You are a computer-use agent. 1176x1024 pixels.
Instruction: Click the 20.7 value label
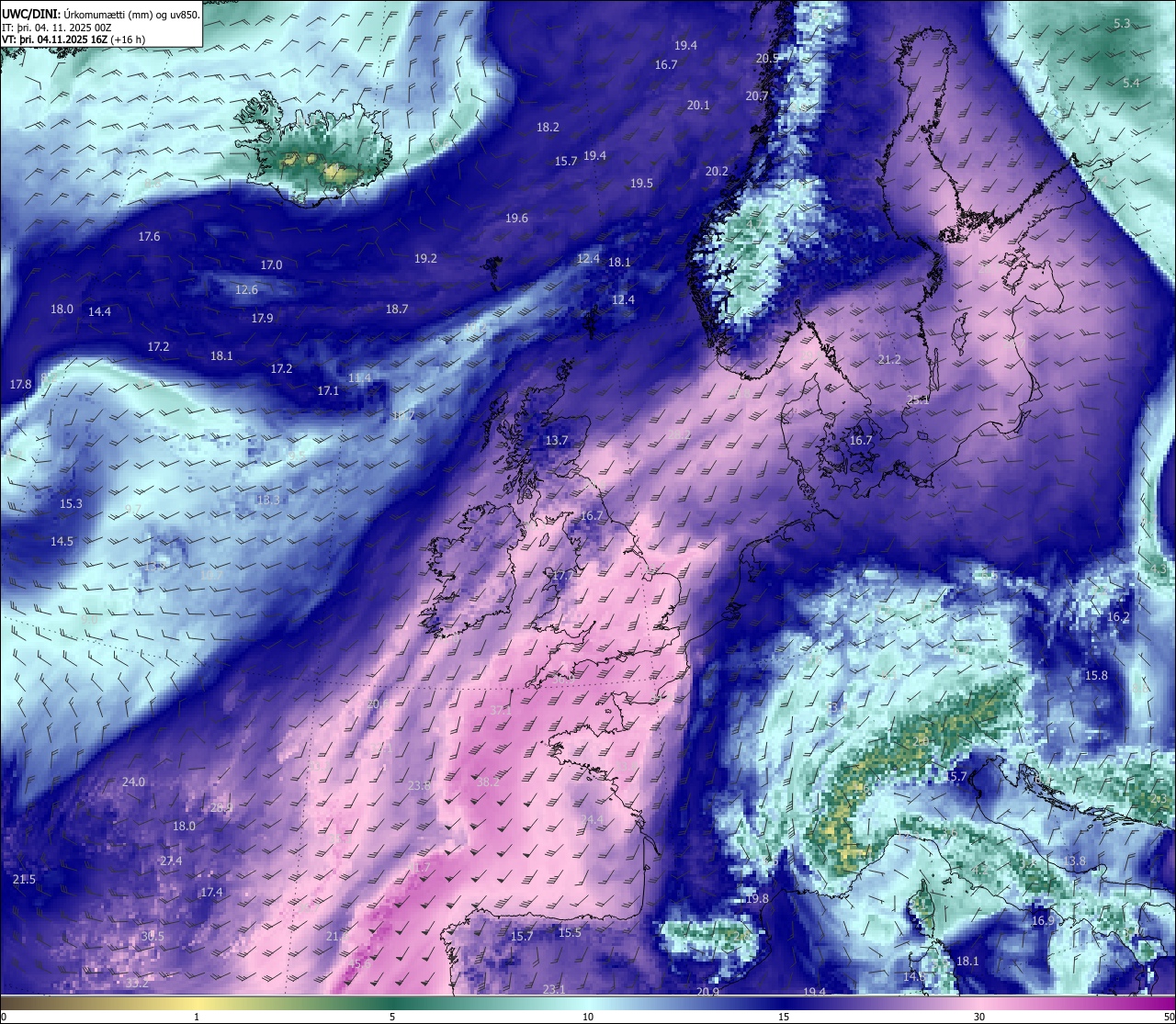point(756,96)
